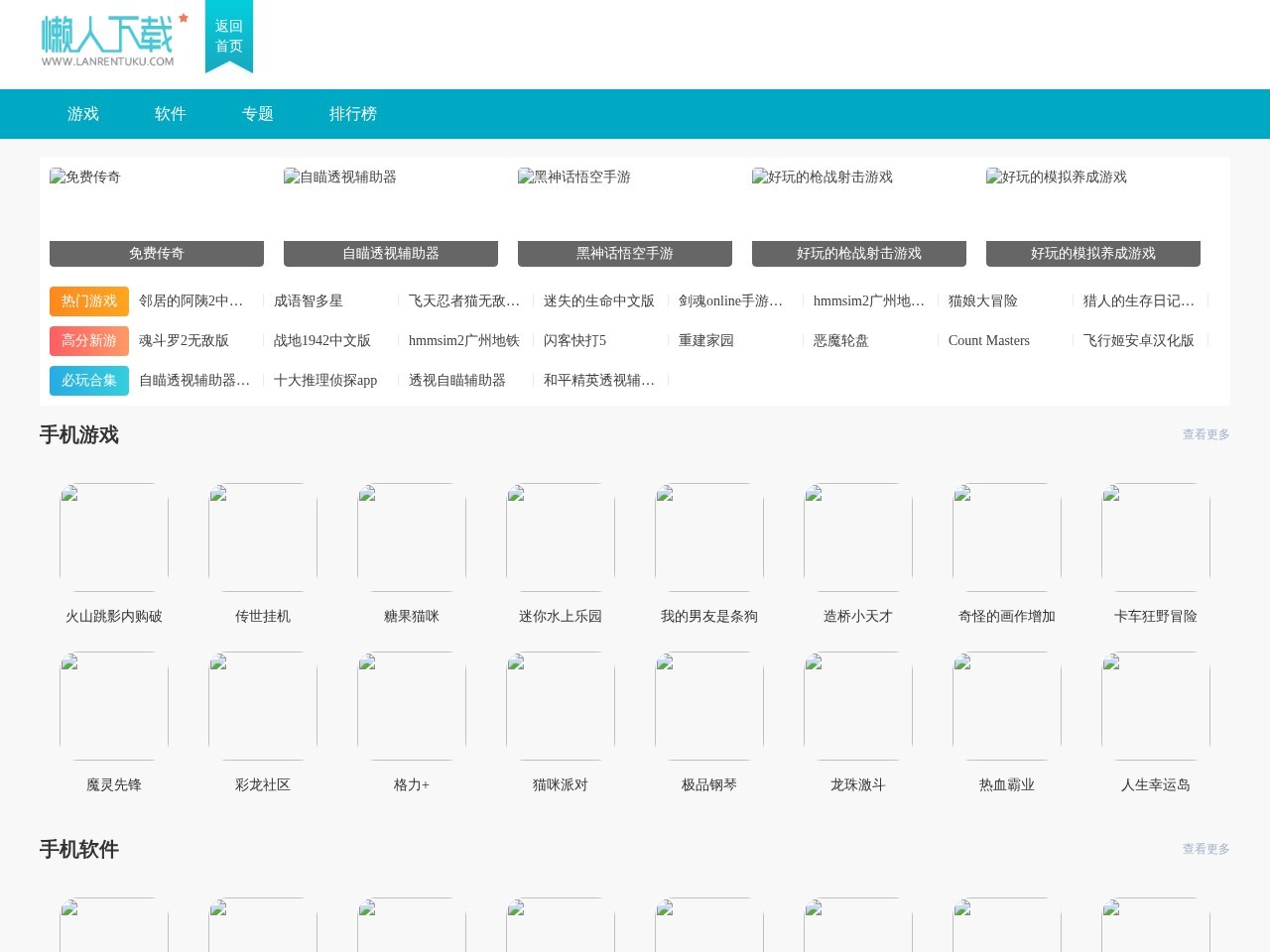Open link 闪客快打5
Screen dimensions: 1270x952
pos(574,341)
